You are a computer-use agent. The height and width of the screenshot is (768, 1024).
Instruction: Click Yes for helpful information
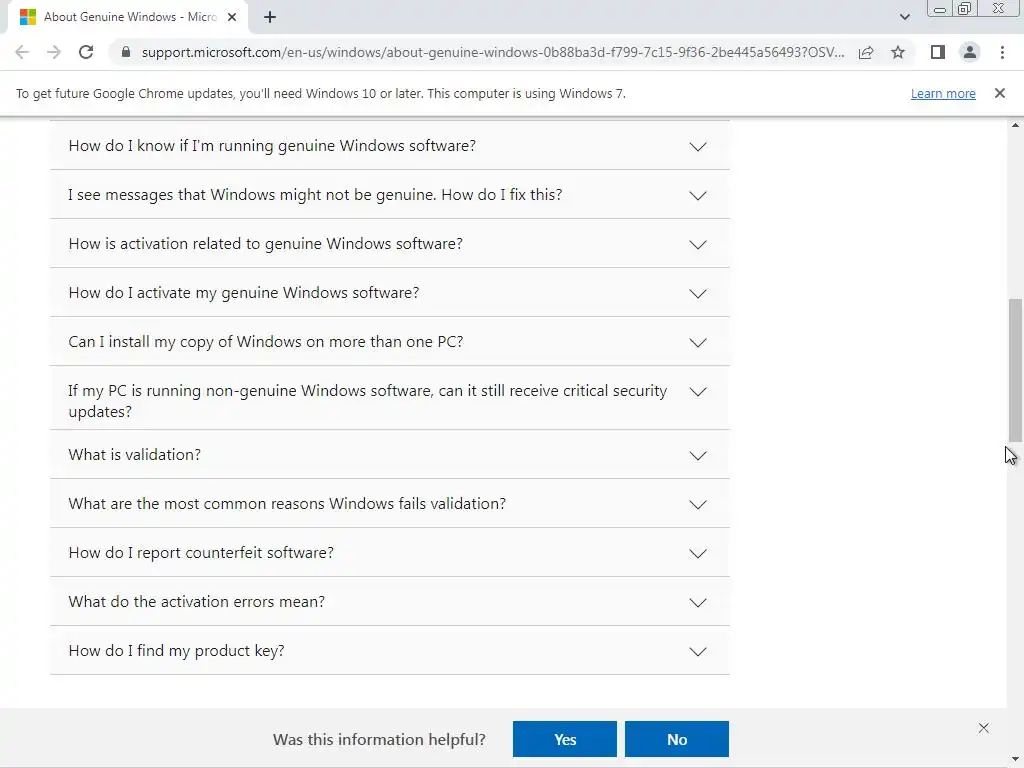[x=565, y=739]
